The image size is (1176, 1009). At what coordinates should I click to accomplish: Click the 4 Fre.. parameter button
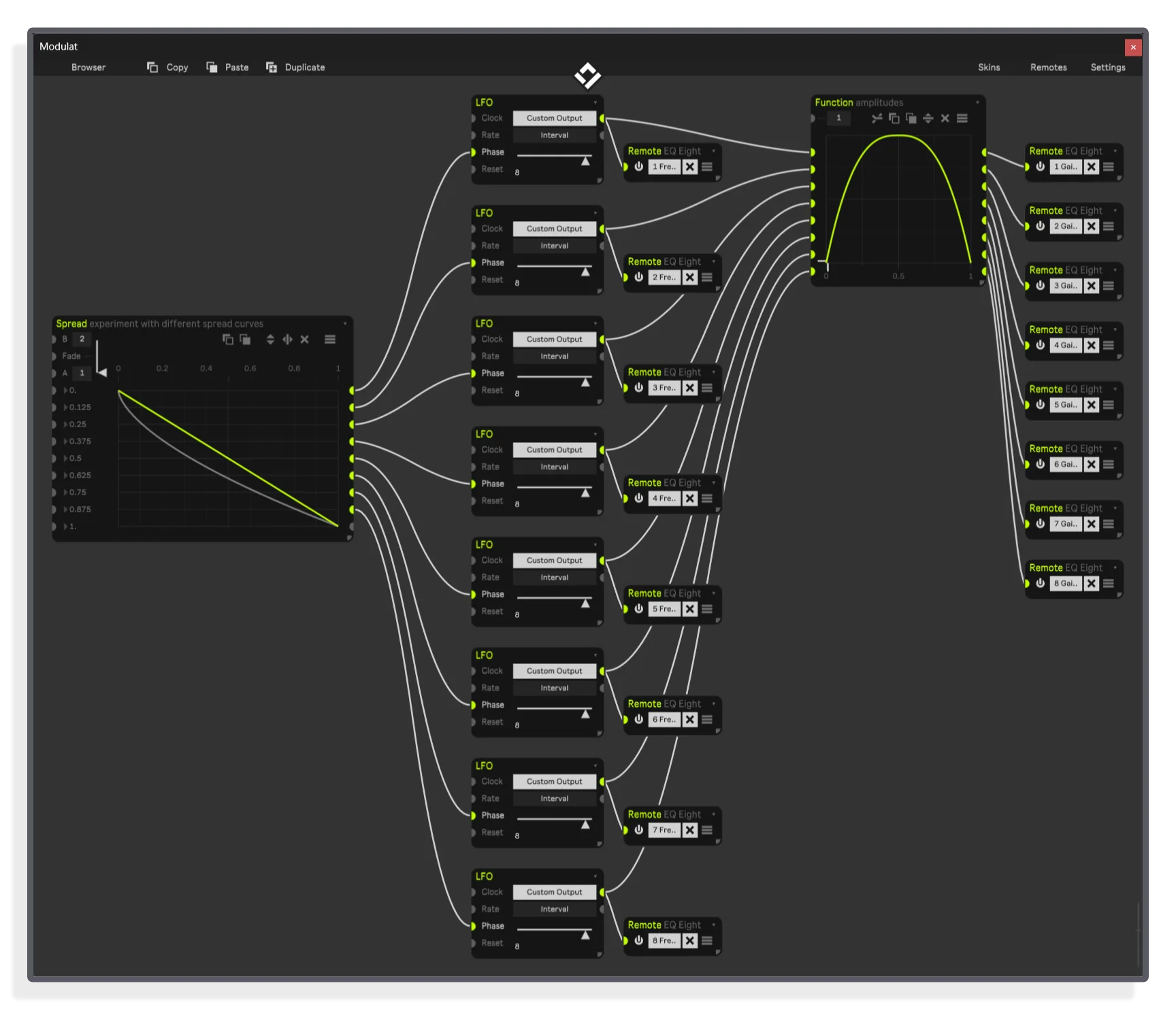(664, 499)
